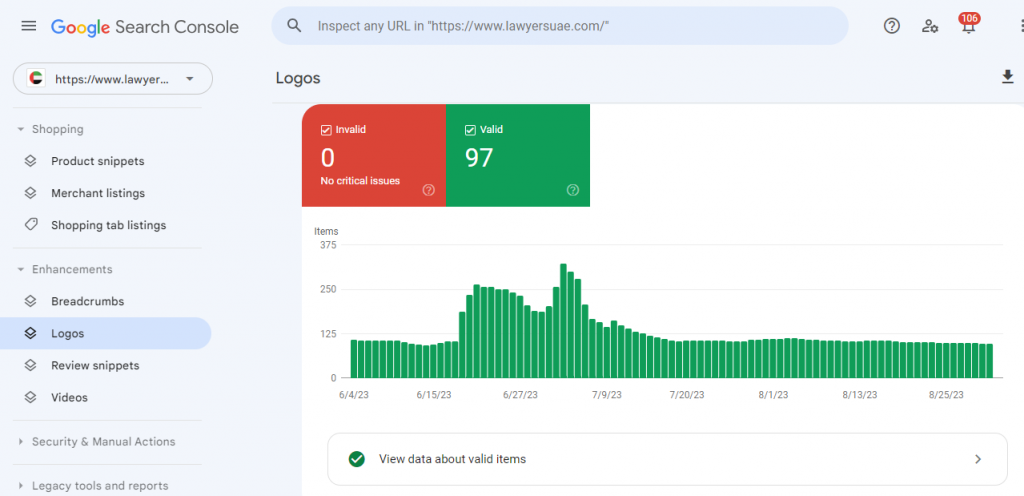Download the Logos report via export icon
Viewport: 1024px width, 496px height.
tap(1008, 77)
